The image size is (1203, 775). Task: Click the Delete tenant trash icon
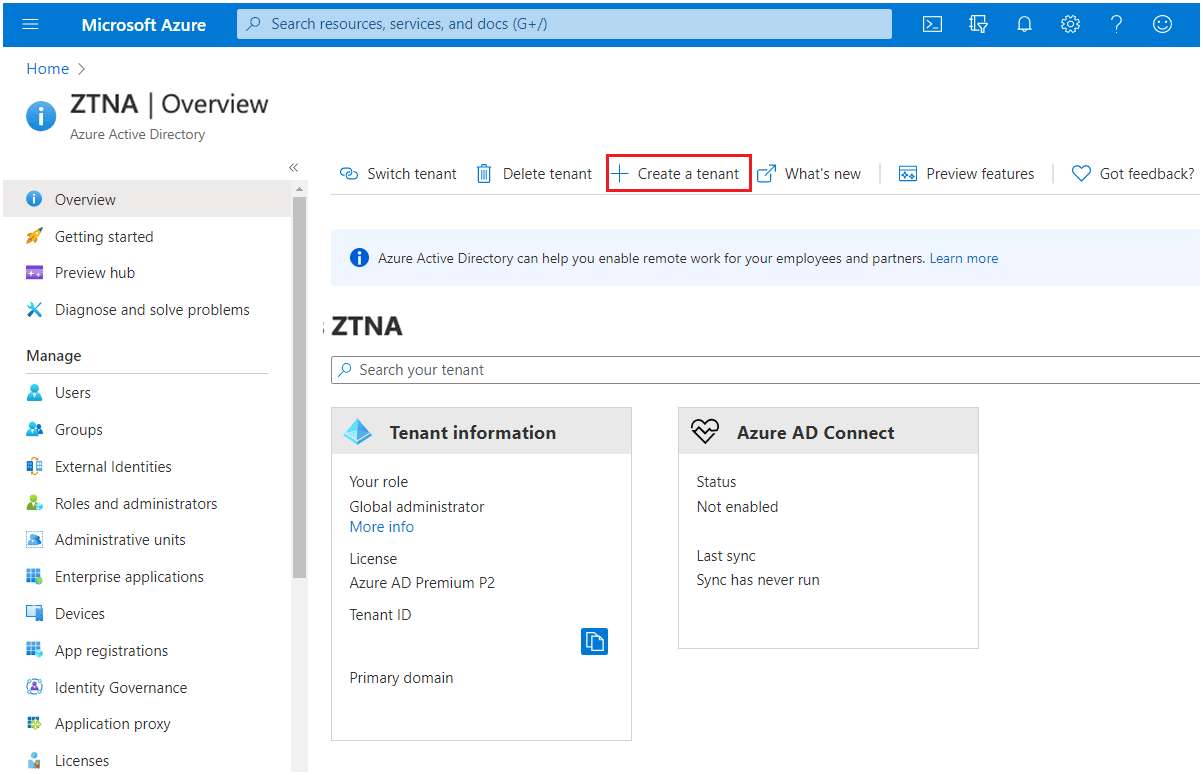click(484, 174)
